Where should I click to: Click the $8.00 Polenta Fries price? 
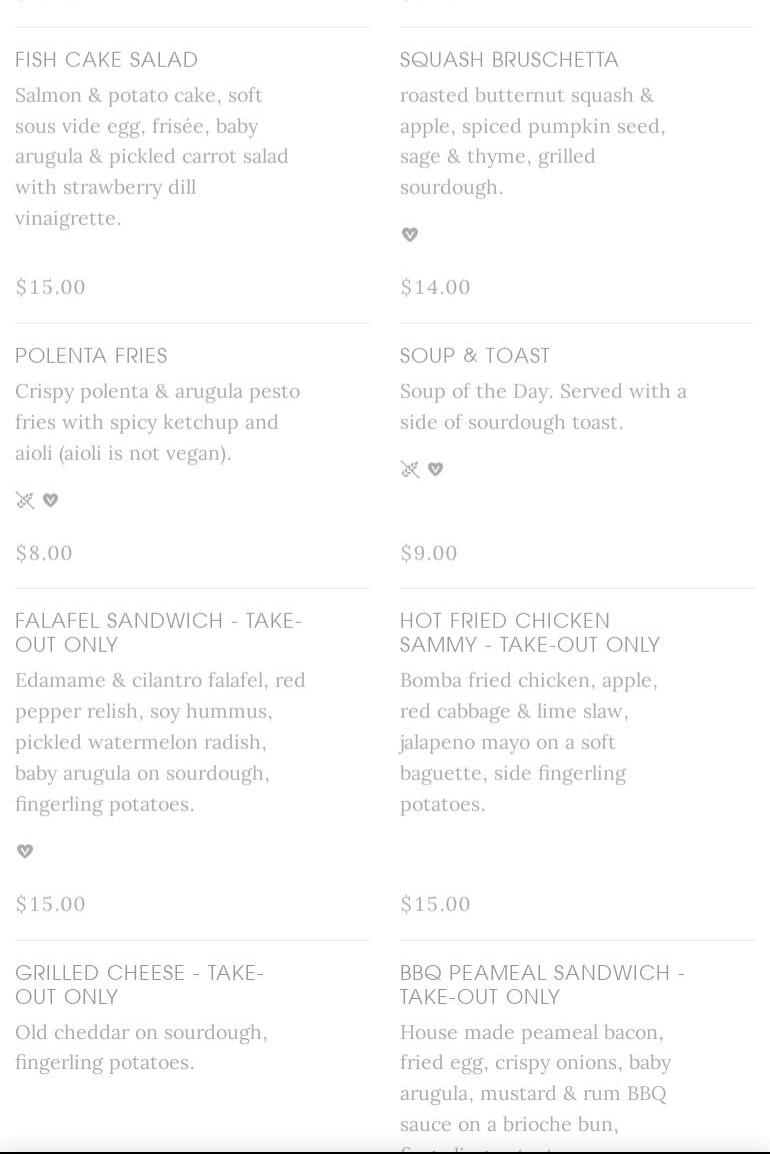tap(44, 553)
